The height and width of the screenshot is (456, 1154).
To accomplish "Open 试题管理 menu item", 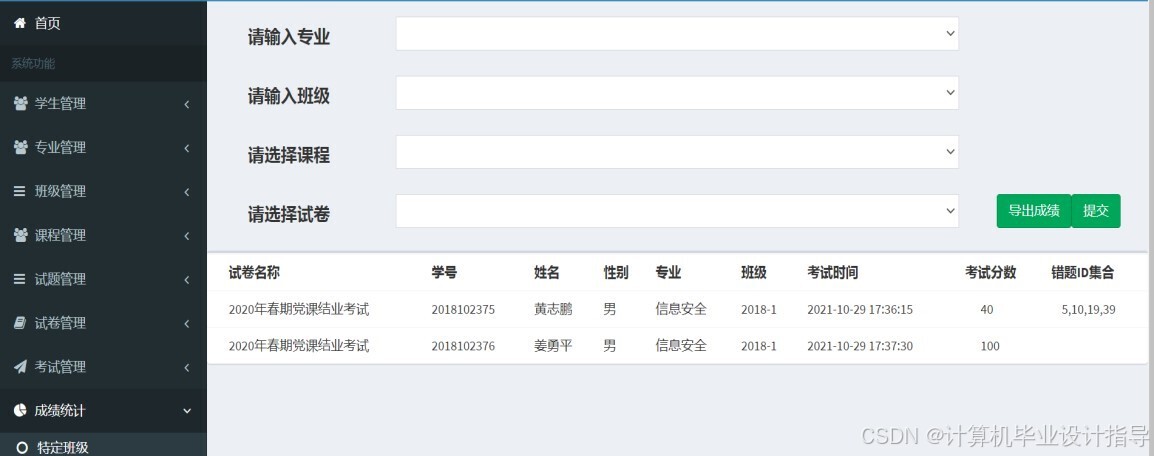I will tap(103, 279).
